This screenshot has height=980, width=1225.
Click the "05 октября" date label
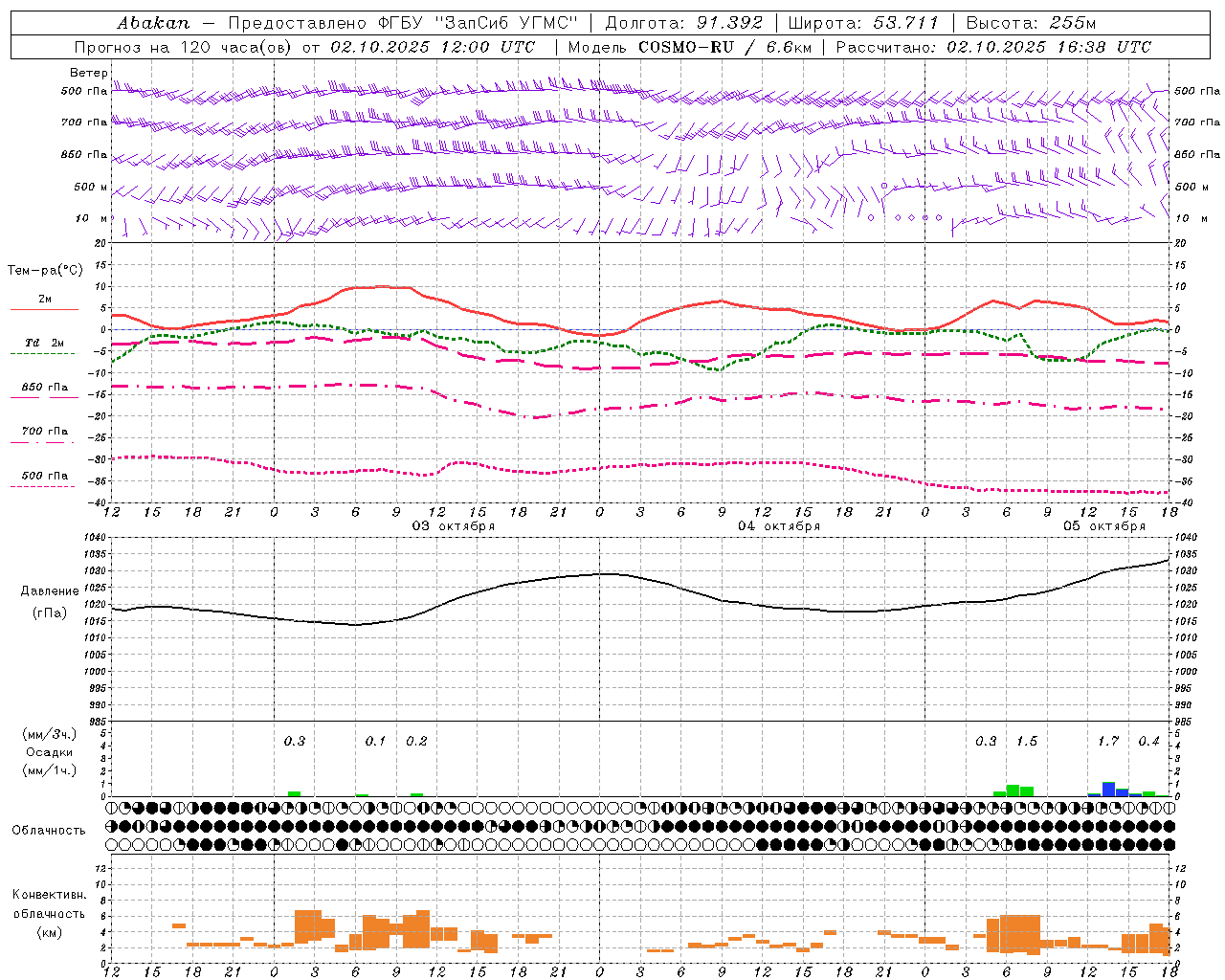point(1104,526)
